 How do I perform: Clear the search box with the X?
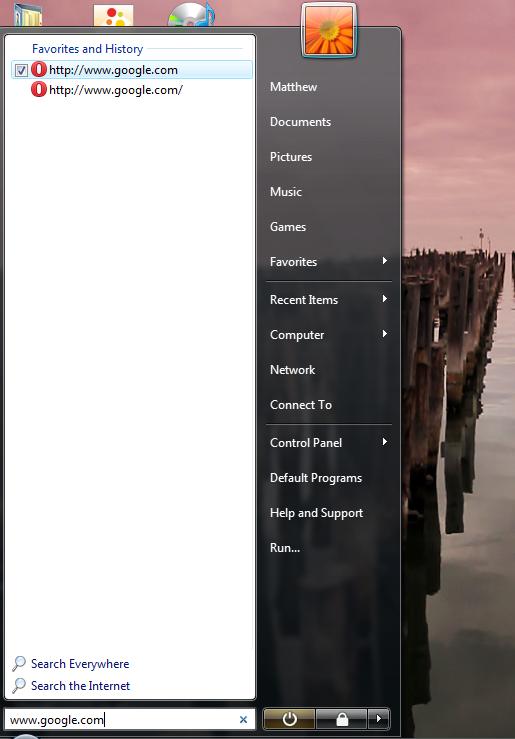pos(243,720)
